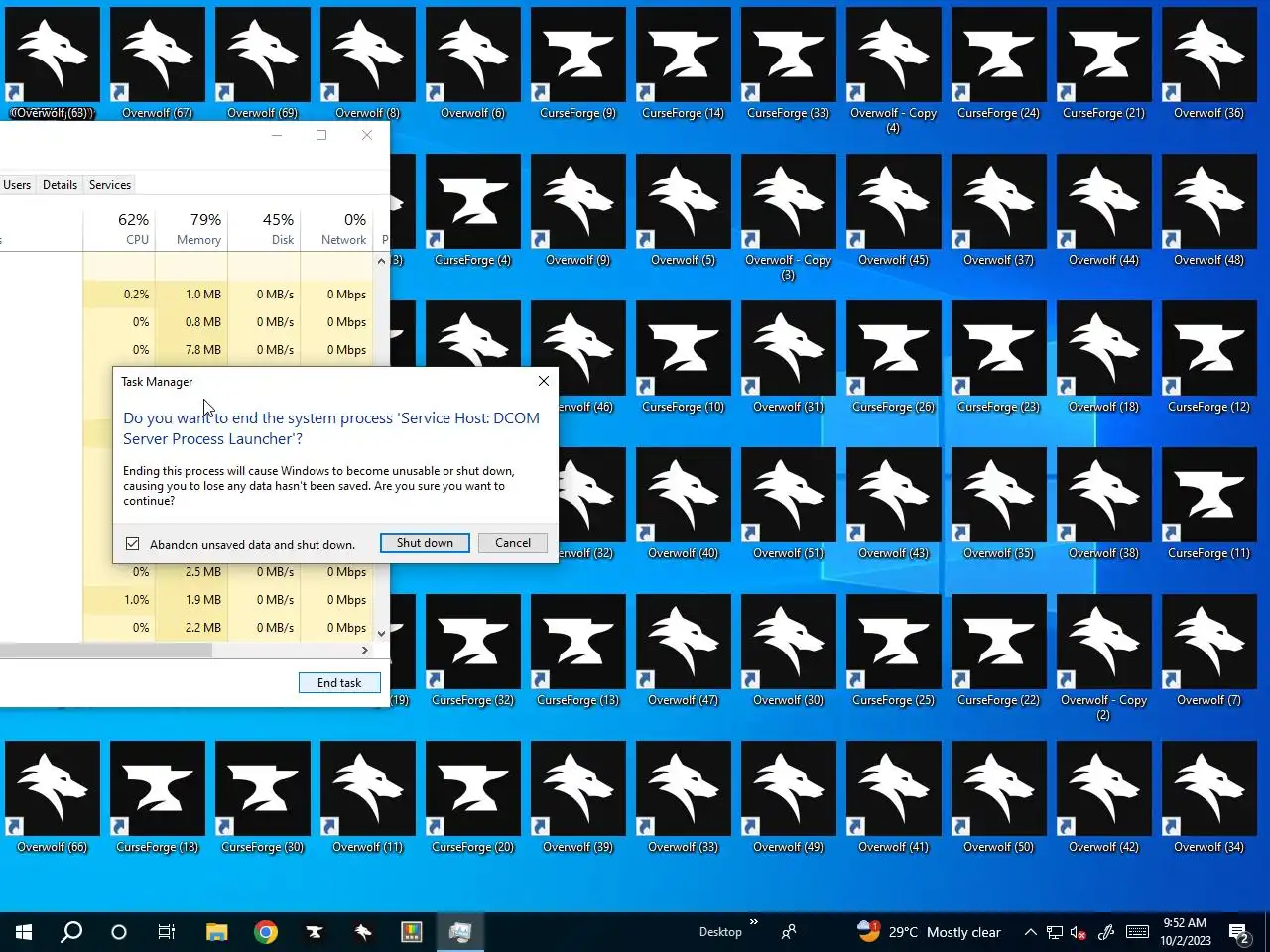Open the Services tab
This screenshot has width=1270, height=952.
click(110, 185)
